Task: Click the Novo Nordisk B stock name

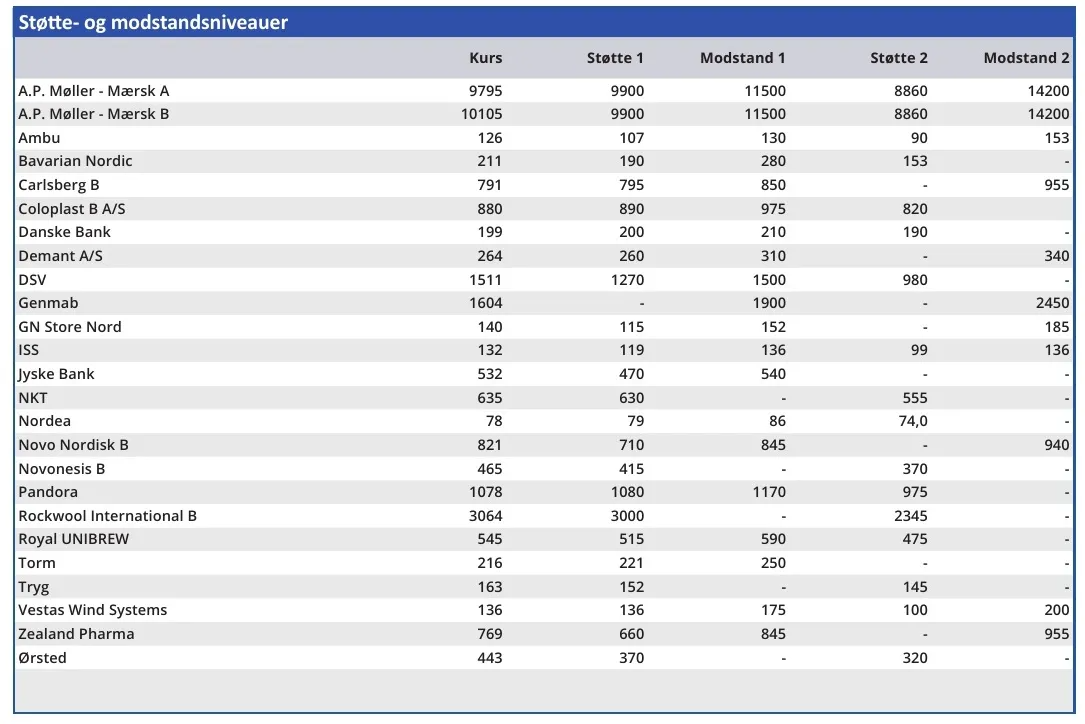Action: pos(73,445)
